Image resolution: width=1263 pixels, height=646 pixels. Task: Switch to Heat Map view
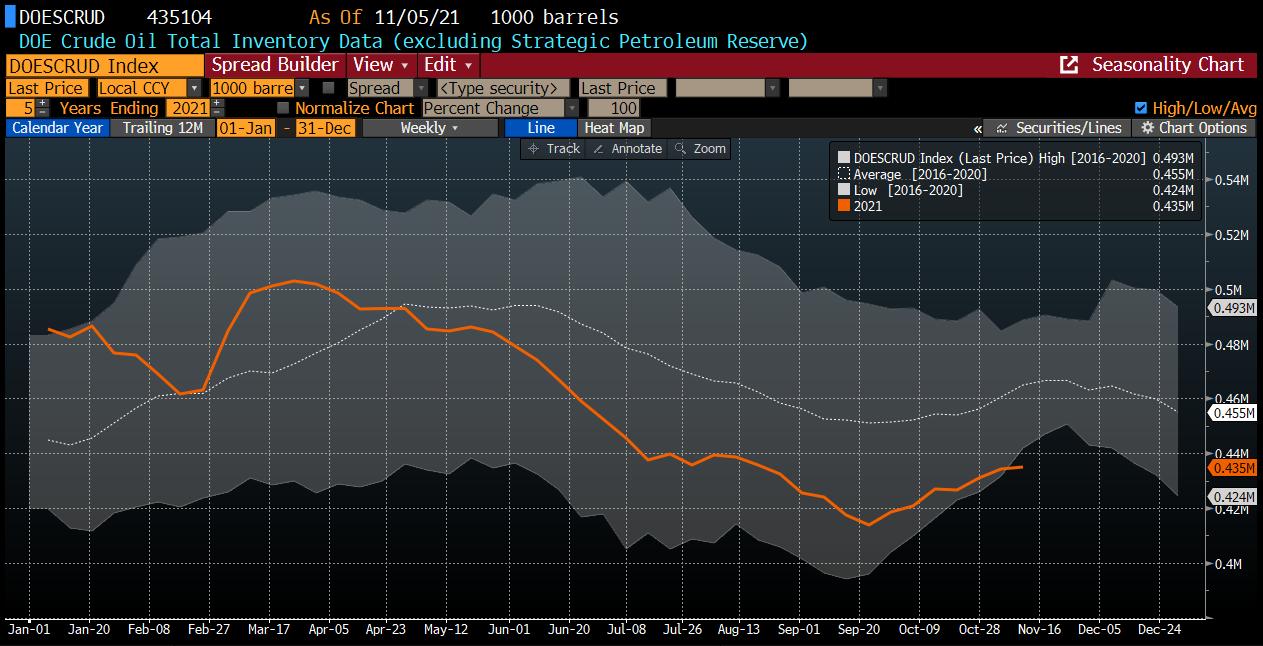[x=614, y=128]
